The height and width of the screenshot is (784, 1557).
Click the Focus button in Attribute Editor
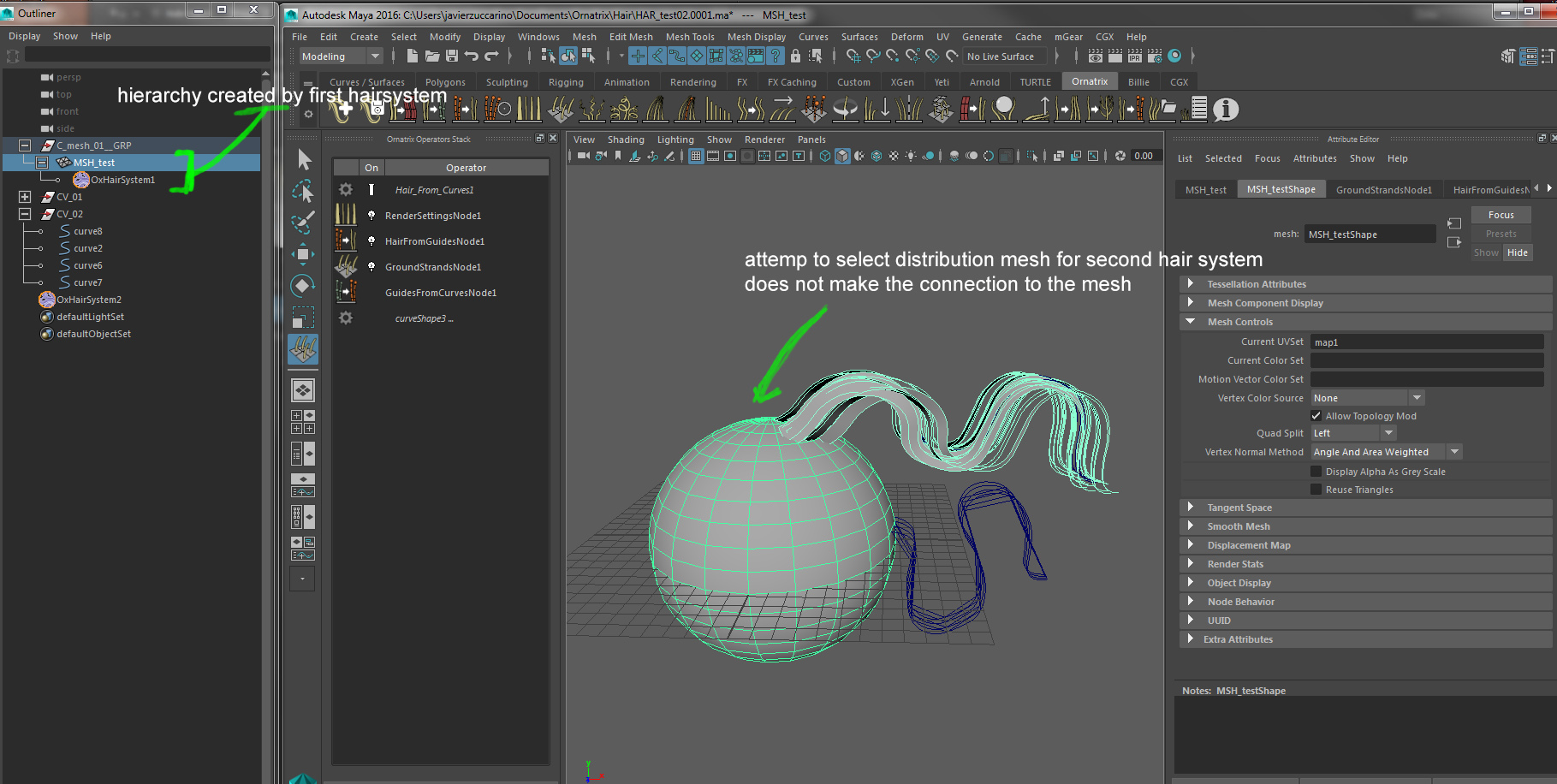click(1501, 215)
